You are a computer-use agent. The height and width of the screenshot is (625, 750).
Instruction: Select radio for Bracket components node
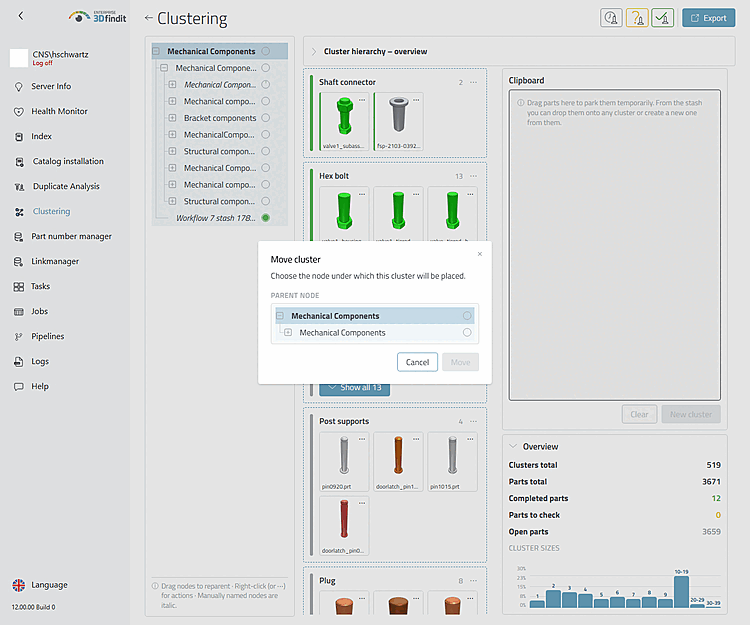click(265, 118)
